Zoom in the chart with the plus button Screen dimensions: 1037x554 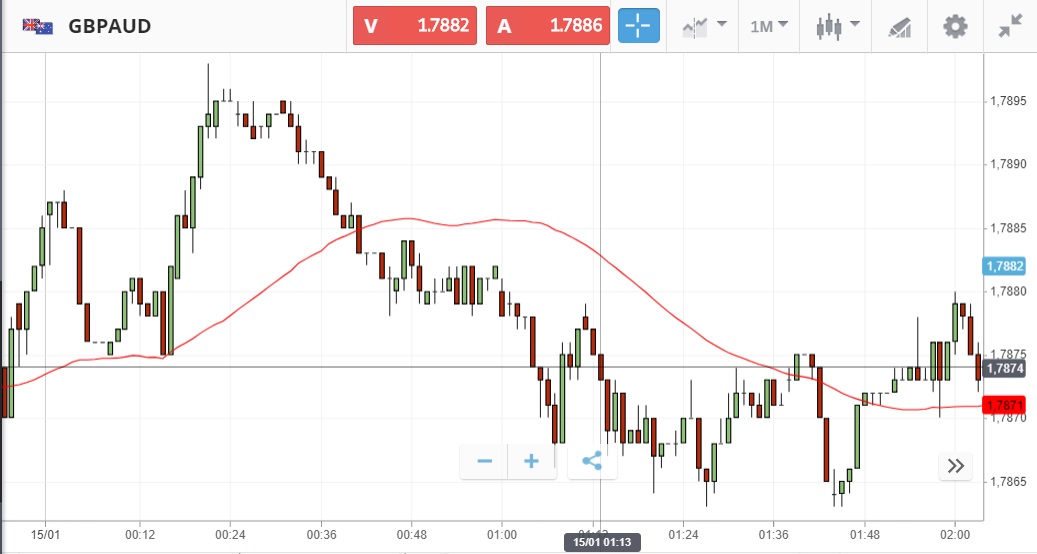pyautogui.click(x=532, y=461)
